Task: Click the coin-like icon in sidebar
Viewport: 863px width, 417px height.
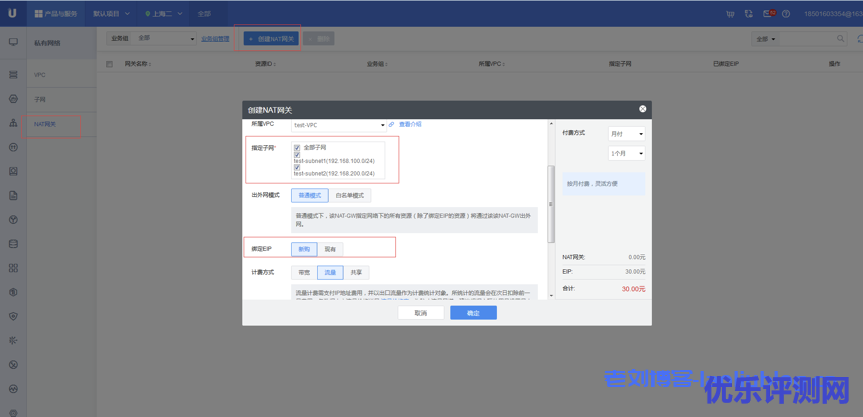Action: tap(13, 292)
